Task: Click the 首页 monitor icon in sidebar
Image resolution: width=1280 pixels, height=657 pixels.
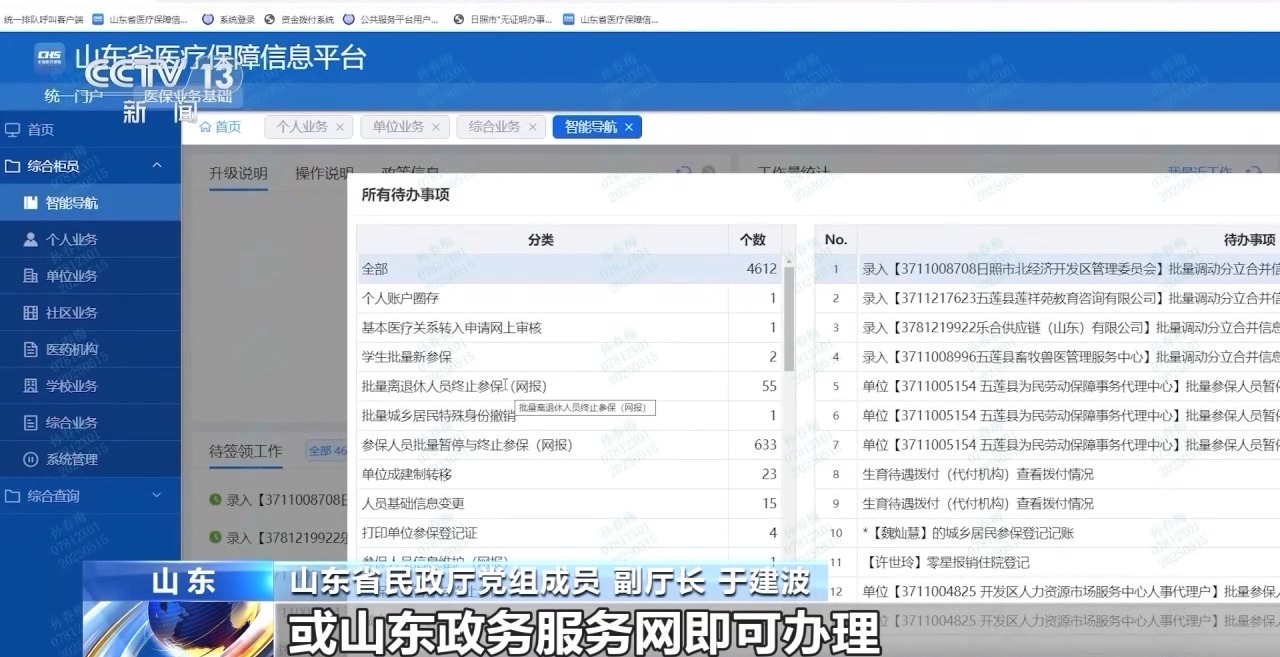Action: [13, 130]
